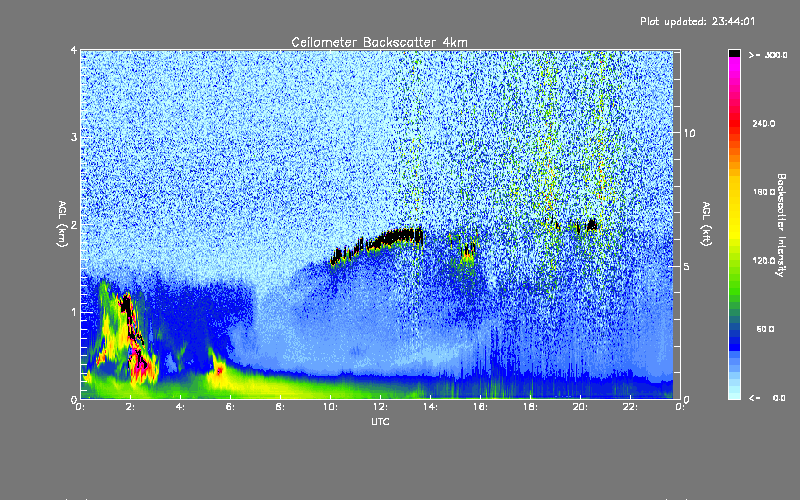This screenshot has height=500, width=800.
Task: Click the '10' tick on the kft axis
Action: pos(689,133)
